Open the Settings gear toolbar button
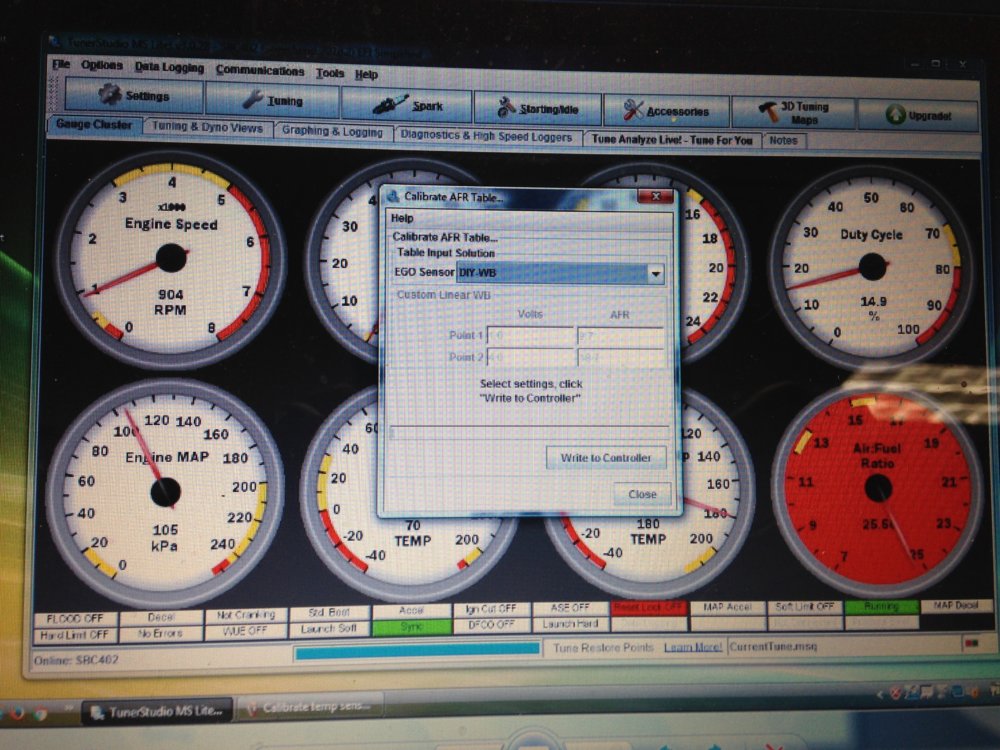 [135, 96]
